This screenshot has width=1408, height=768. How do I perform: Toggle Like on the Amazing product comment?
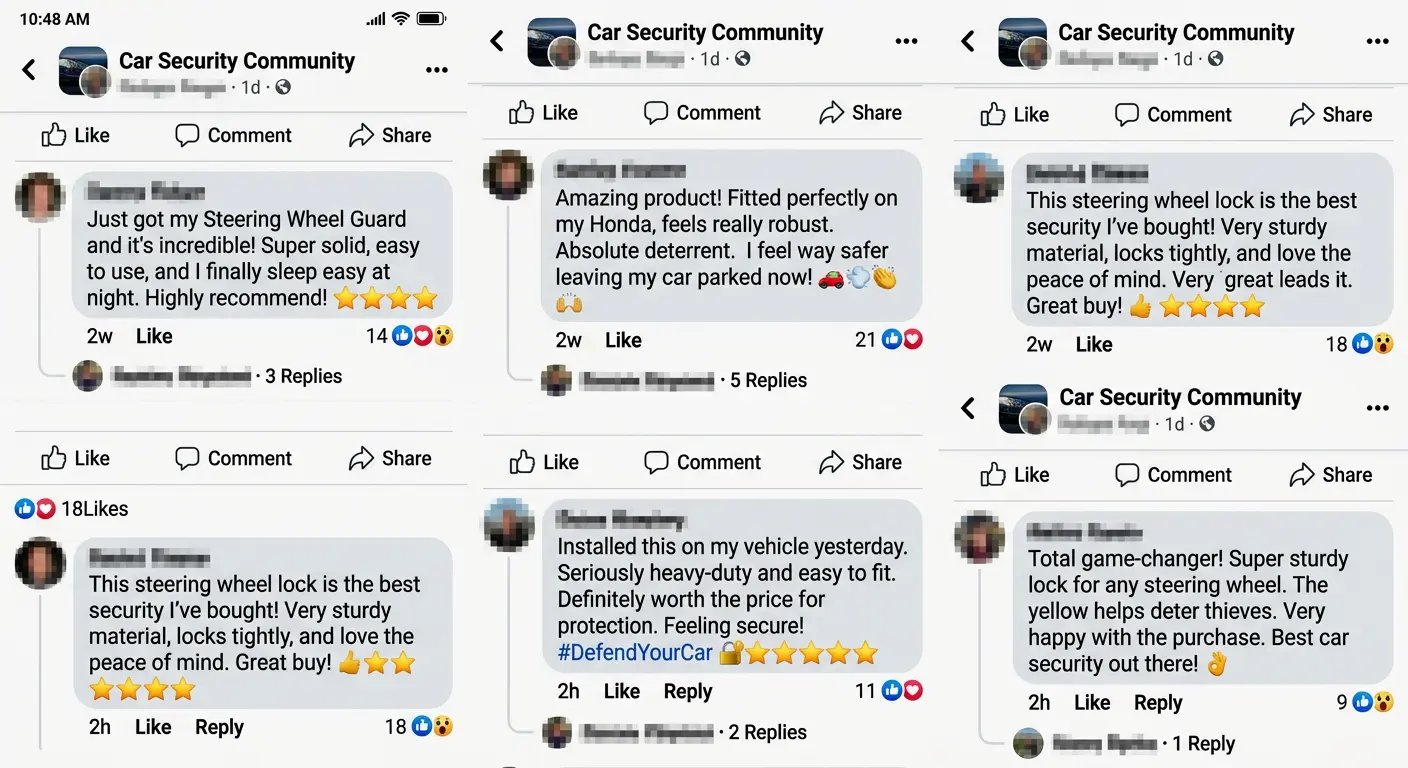click(x=623, y=340)
